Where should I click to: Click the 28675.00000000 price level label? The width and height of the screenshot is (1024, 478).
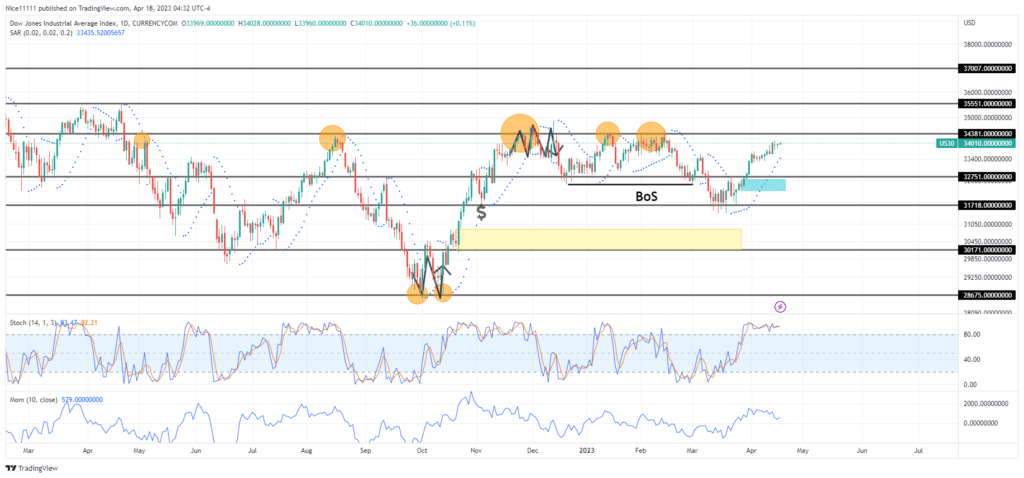click(x=987, y=295)
